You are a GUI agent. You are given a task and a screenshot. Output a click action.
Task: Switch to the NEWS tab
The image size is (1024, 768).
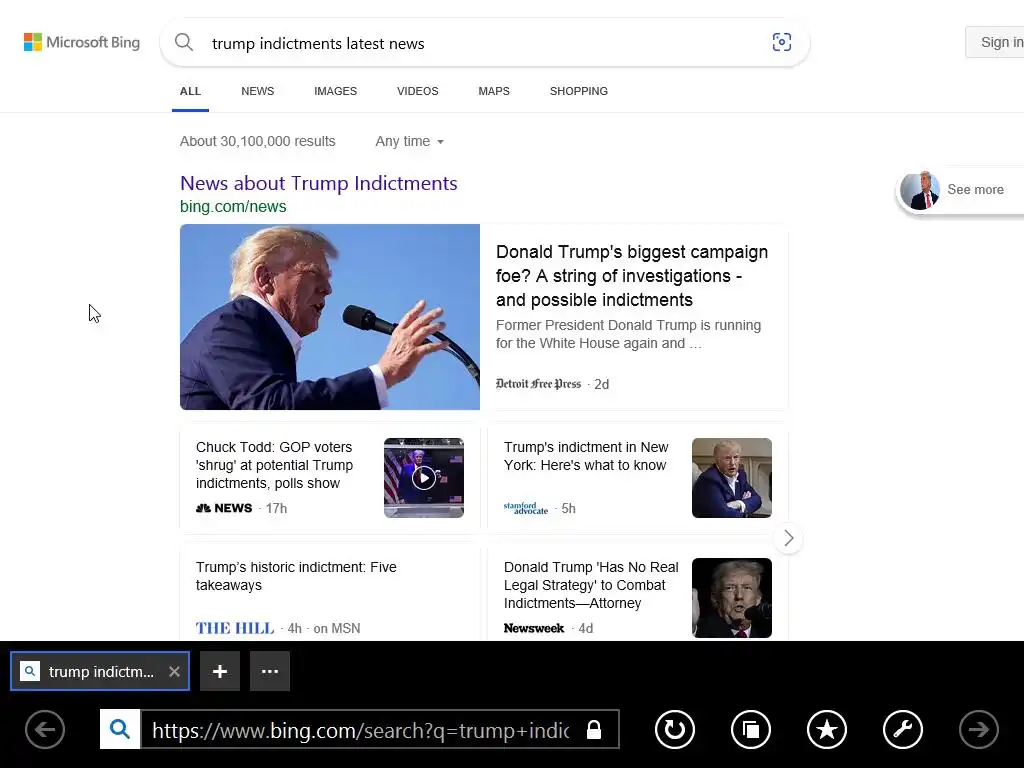[x=257, y=91]
